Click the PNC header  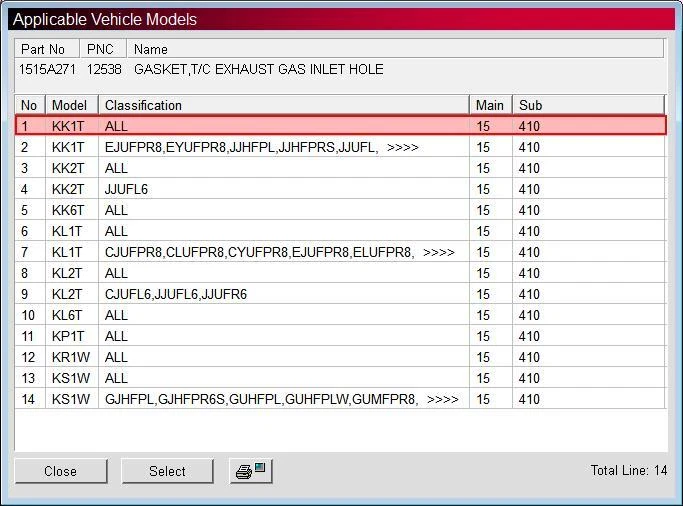coord(103,49)
